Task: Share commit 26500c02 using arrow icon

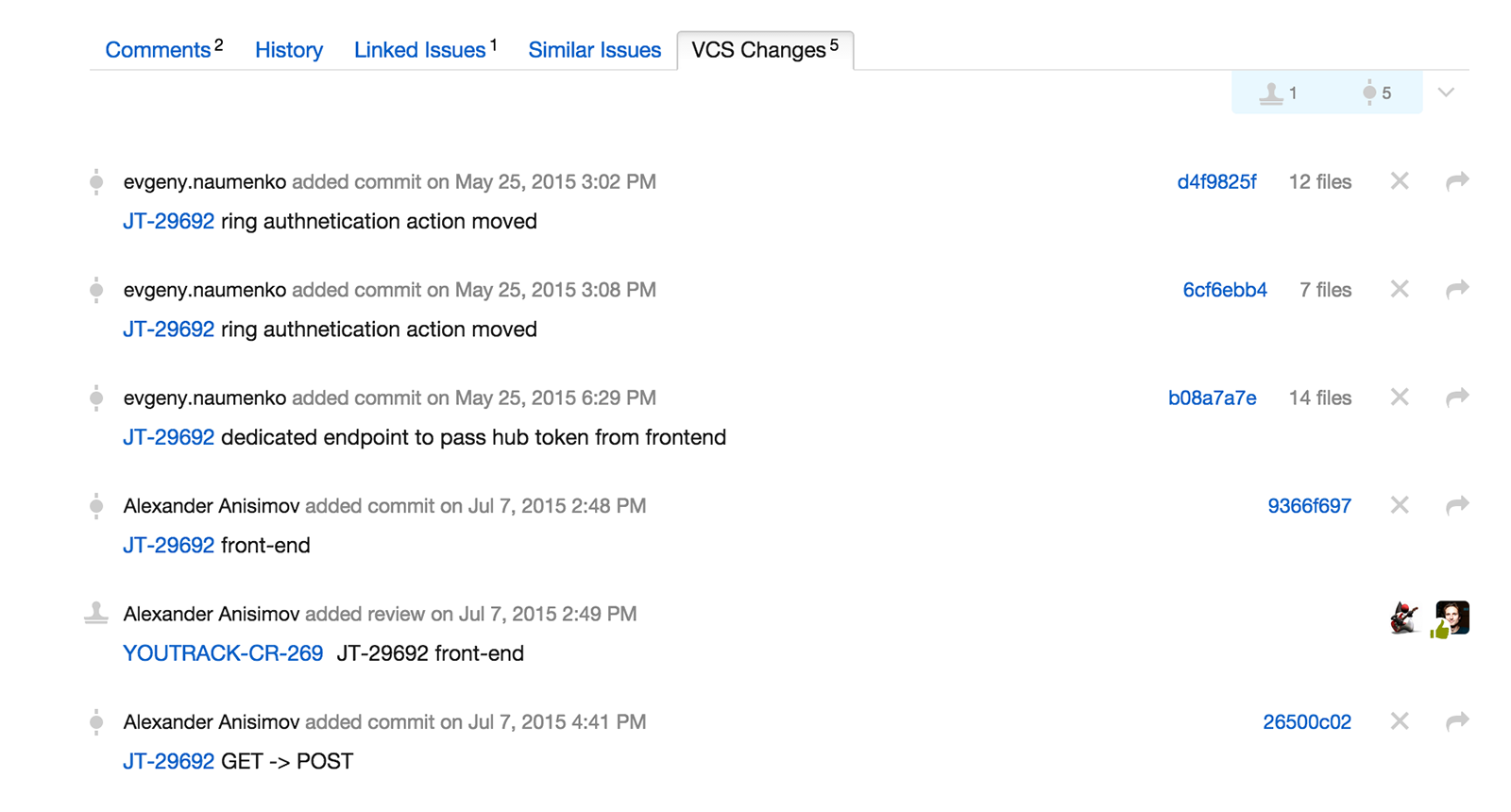Action: tap(1457, 721)
